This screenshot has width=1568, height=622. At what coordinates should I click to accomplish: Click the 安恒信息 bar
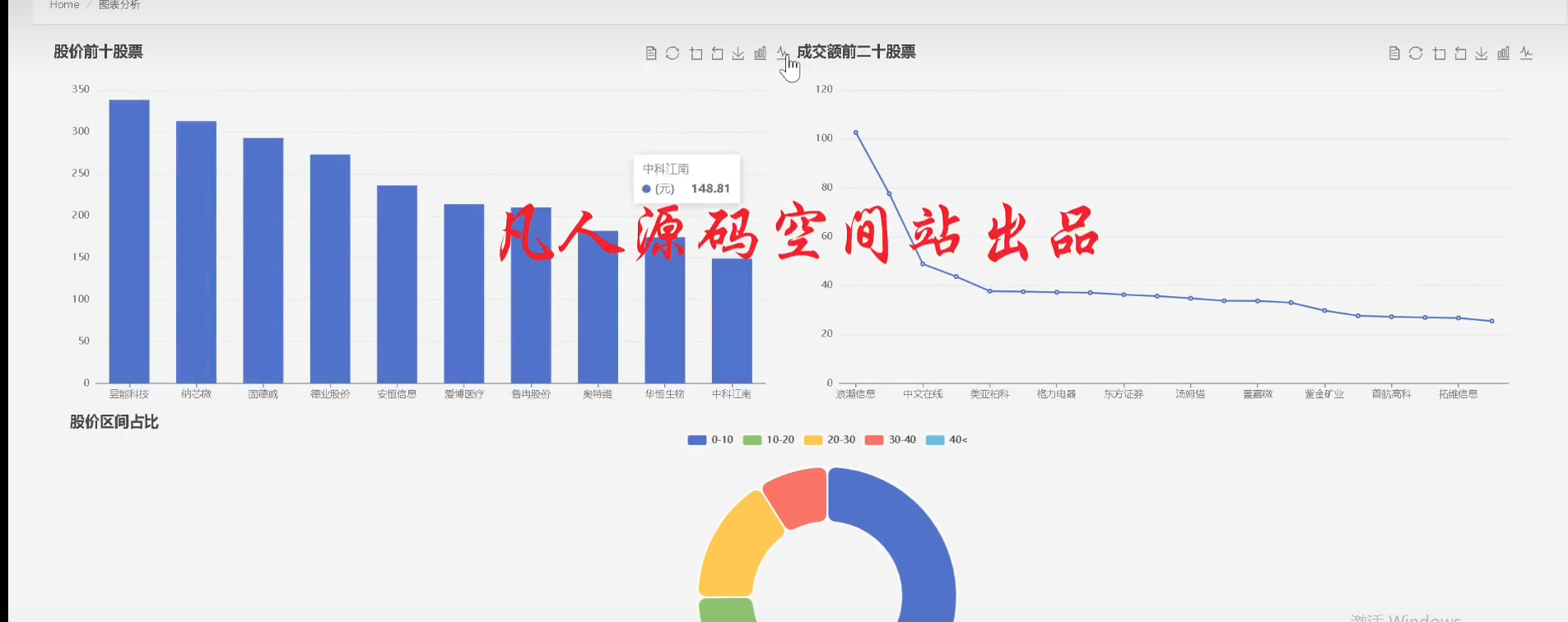click(397, 284)
